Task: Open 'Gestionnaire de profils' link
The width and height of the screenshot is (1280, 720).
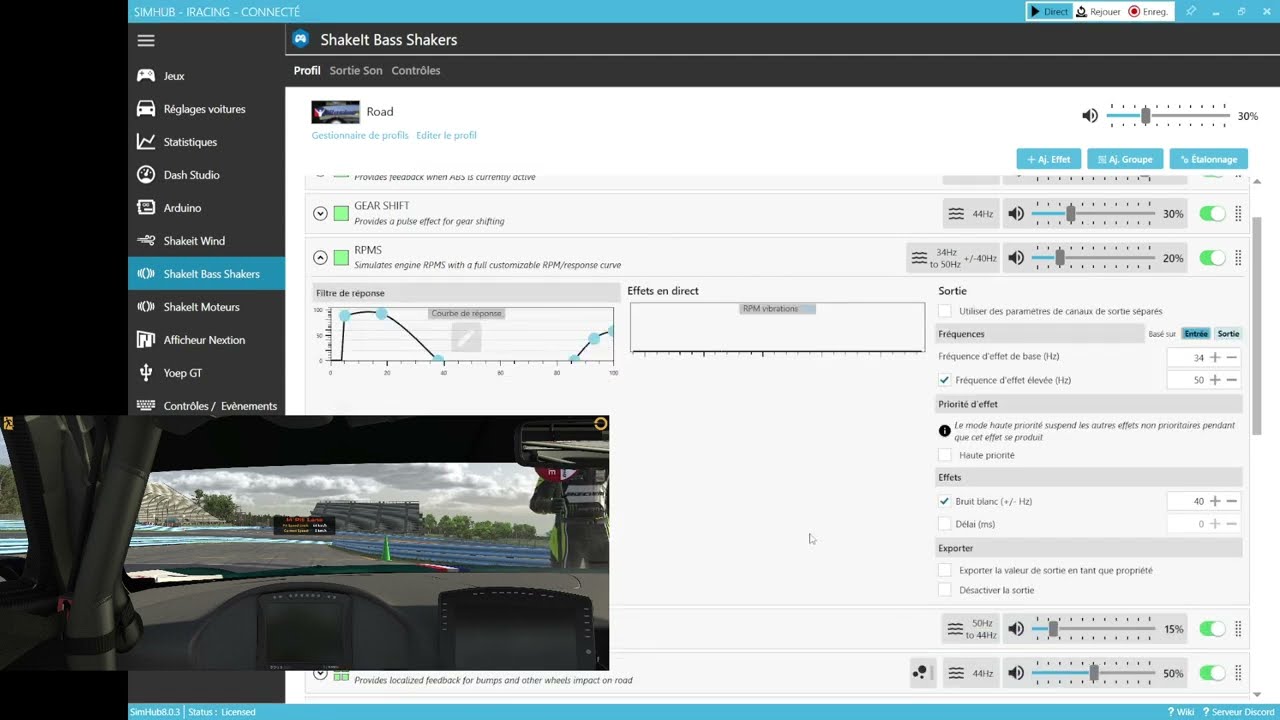Action: 360,135
